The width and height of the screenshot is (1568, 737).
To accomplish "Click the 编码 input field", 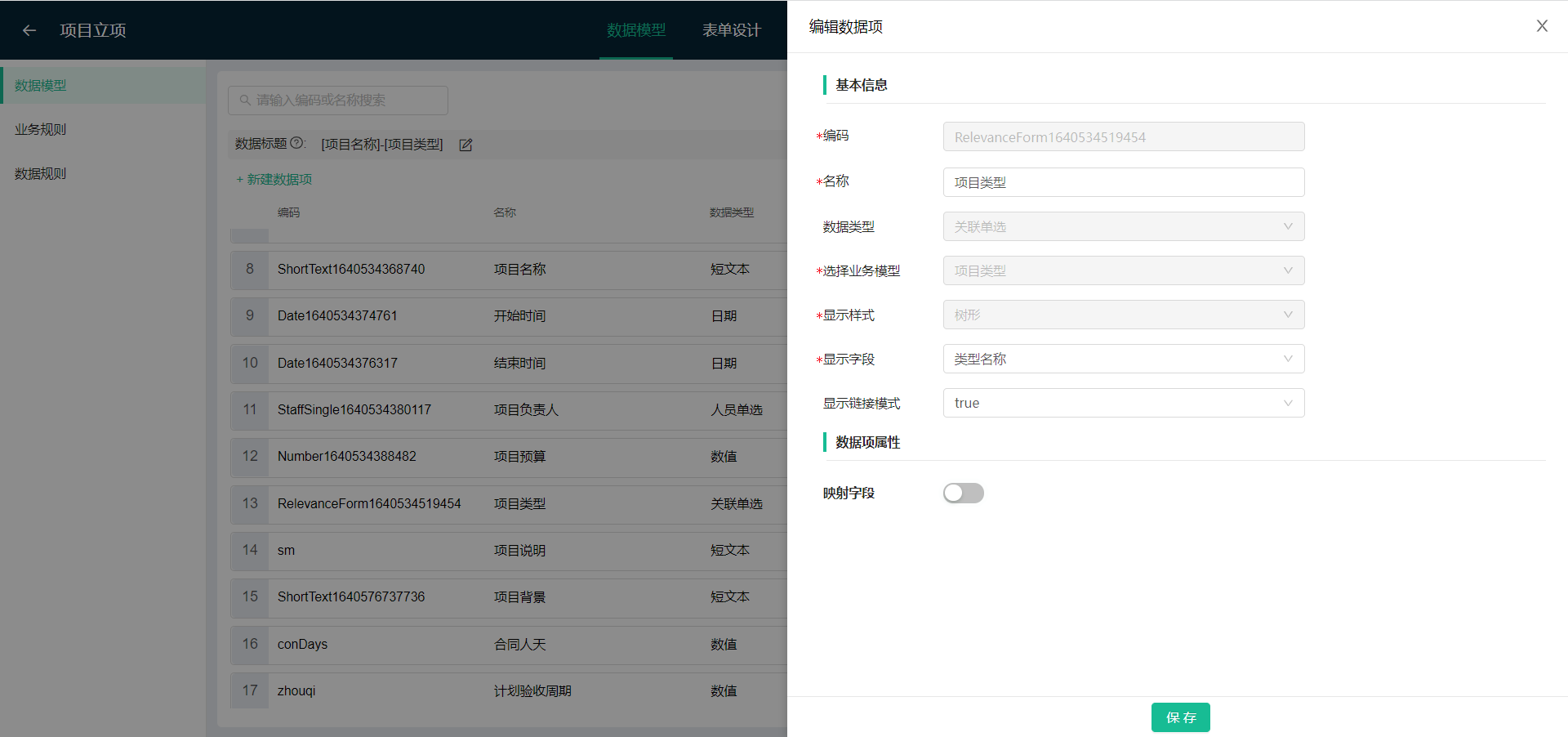I will [1124, 136].
